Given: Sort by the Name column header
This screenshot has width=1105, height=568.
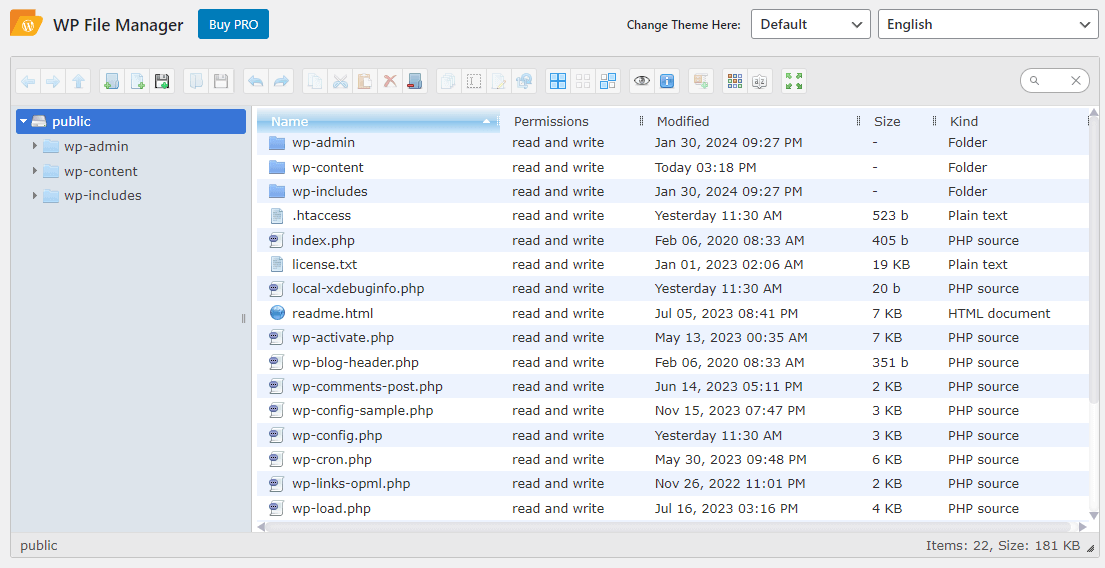Looking at the screenshot, I should pos(378,121).
